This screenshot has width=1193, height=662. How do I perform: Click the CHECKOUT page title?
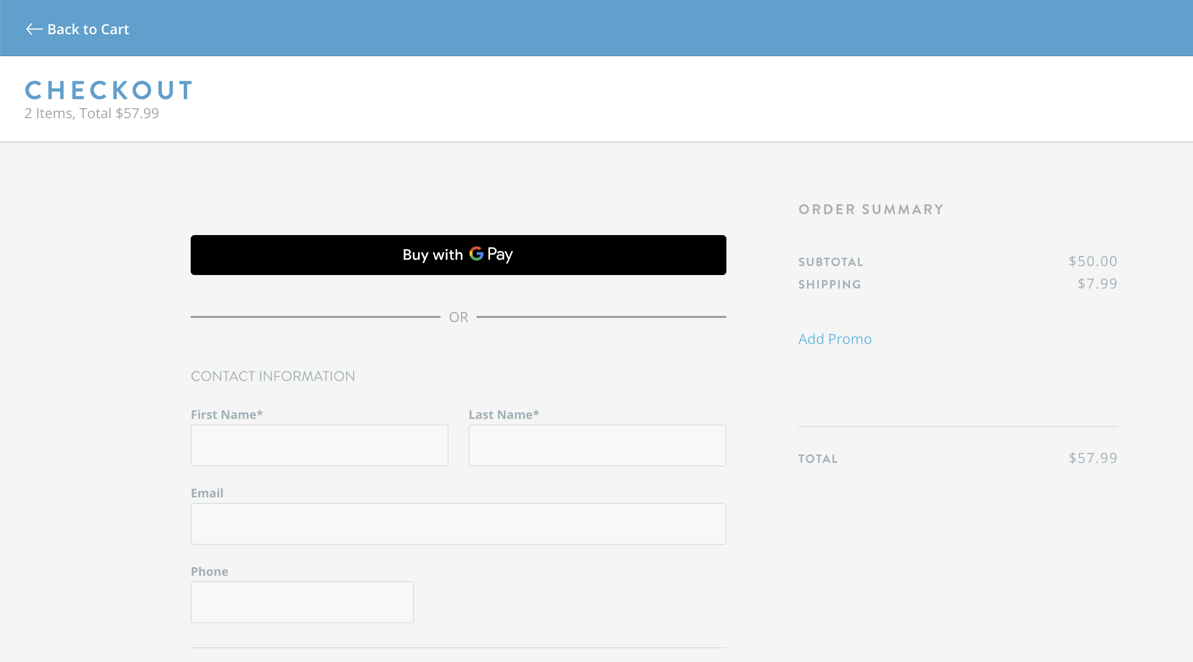(x=109, y=90)
